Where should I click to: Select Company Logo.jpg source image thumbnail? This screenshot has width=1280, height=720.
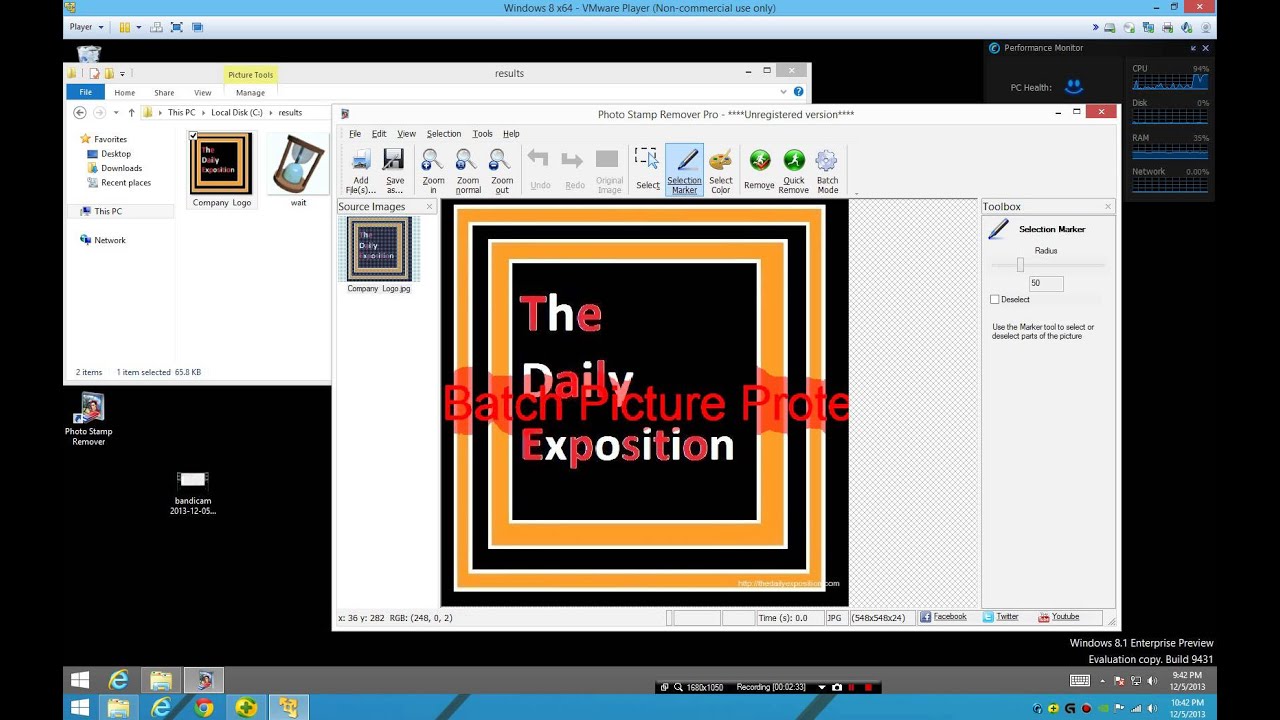coord(379,254)
